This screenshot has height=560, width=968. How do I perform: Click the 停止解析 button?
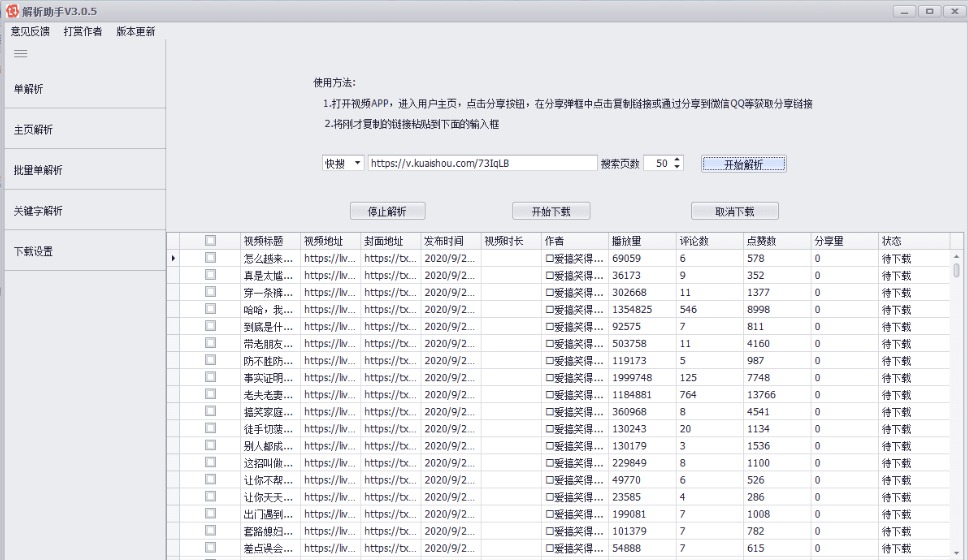(388, 211)
